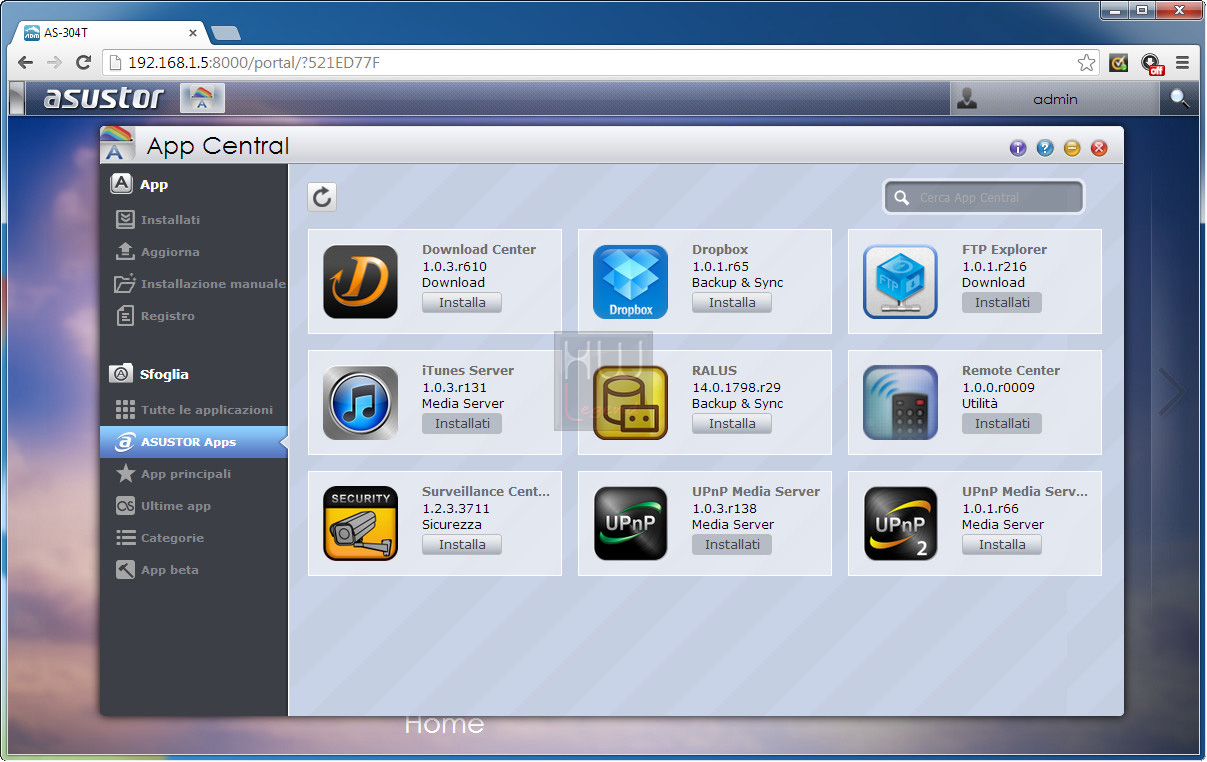Install Surveillance Center
1207x762 pixels.
(462, 545)
